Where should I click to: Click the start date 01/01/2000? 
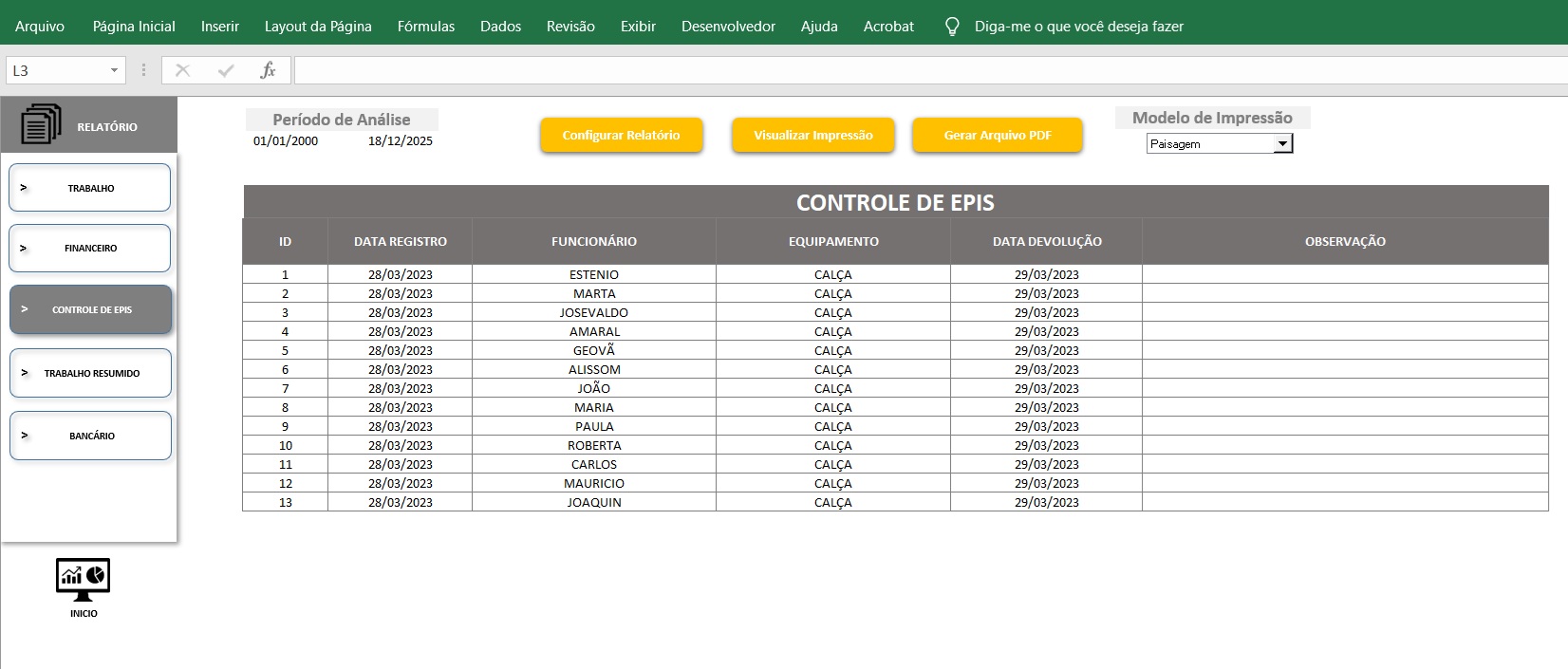pos(286,141)
